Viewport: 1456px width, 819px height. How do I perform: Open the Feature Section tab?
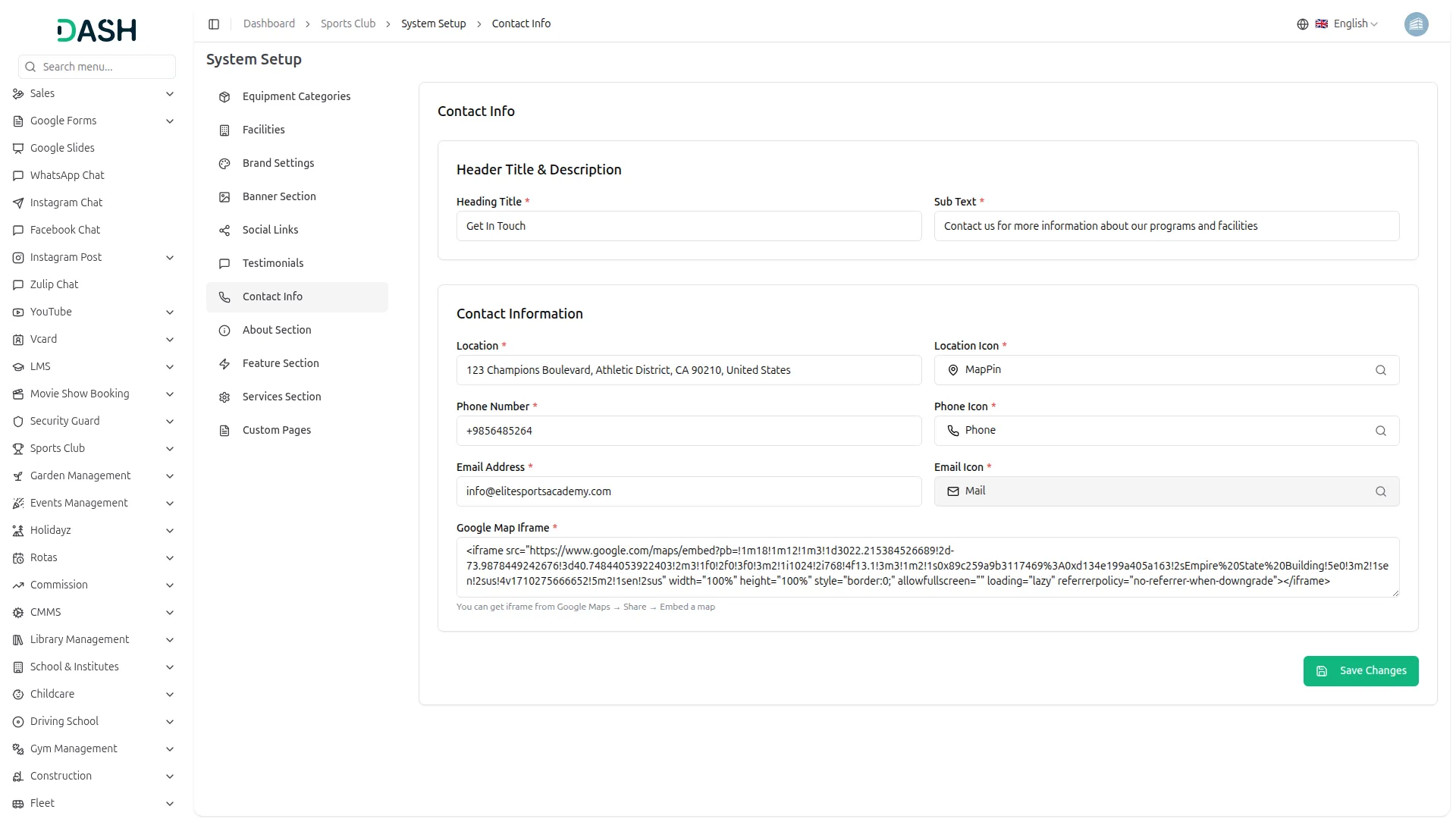(281, 363)
